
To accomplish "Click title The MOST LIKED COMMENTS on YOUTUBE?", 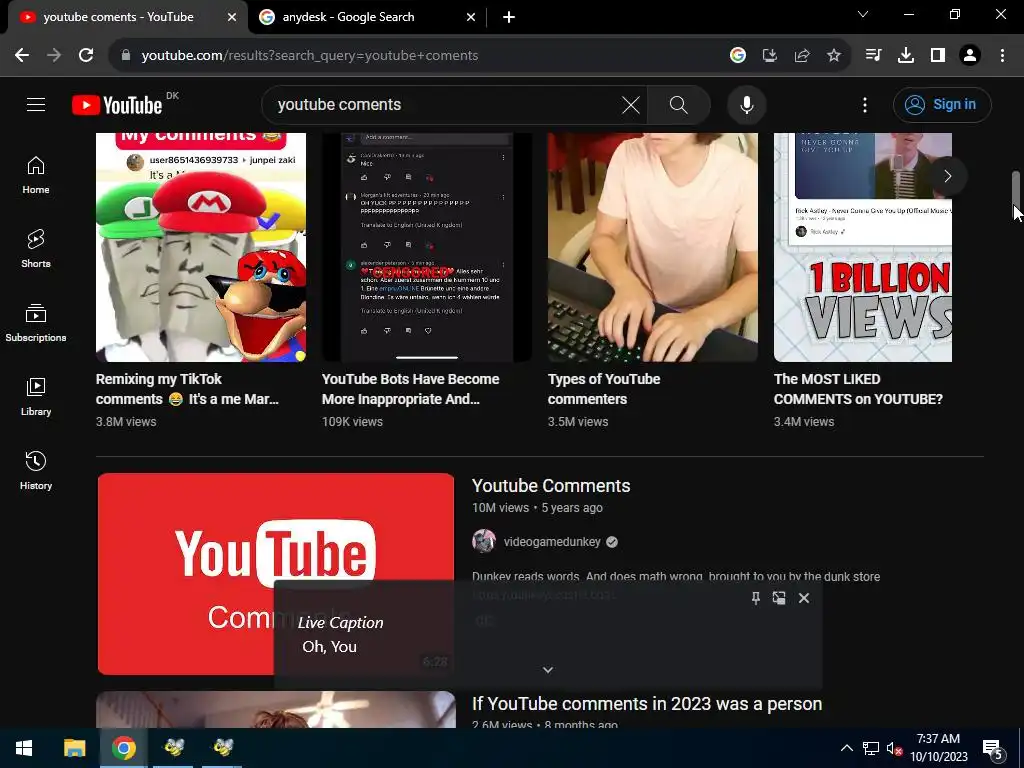I will (x=858, y=389).
